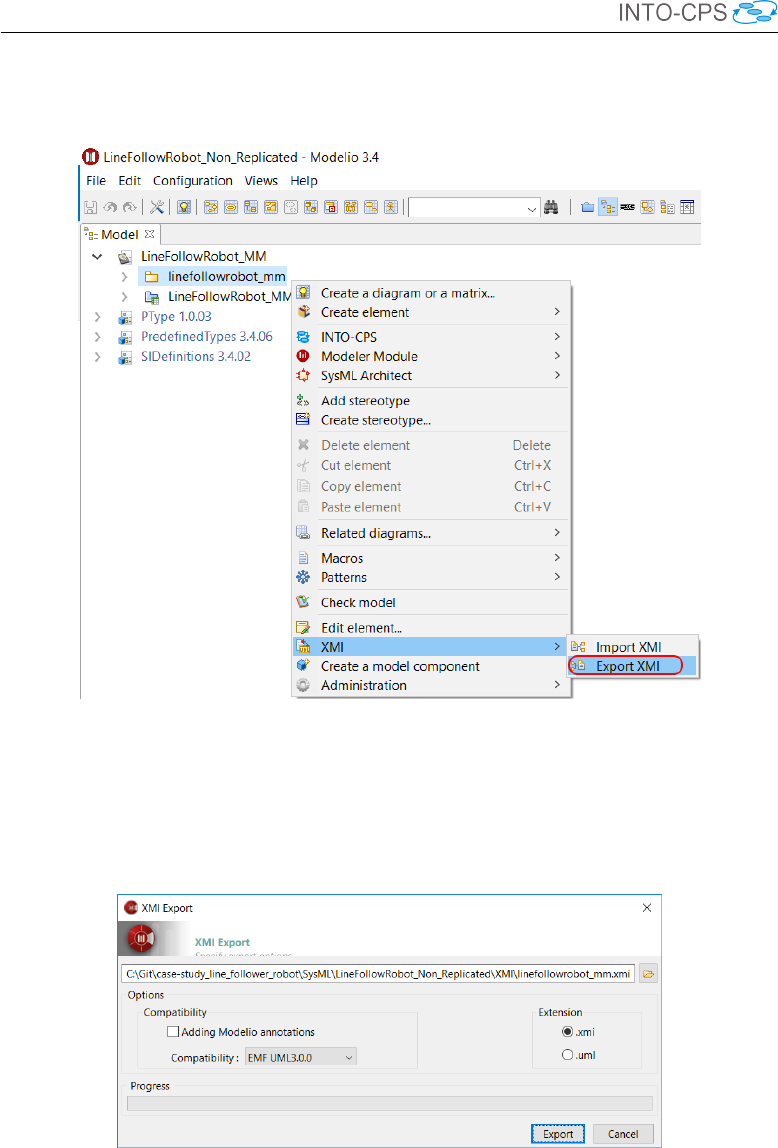Click the Related diagrams icon
778x1148 pixels.
point(303,533)
